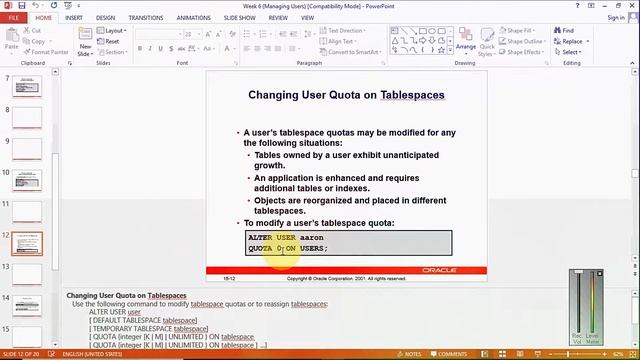Click the Reset slide button

pyautogui.click(x=108, y=41)
